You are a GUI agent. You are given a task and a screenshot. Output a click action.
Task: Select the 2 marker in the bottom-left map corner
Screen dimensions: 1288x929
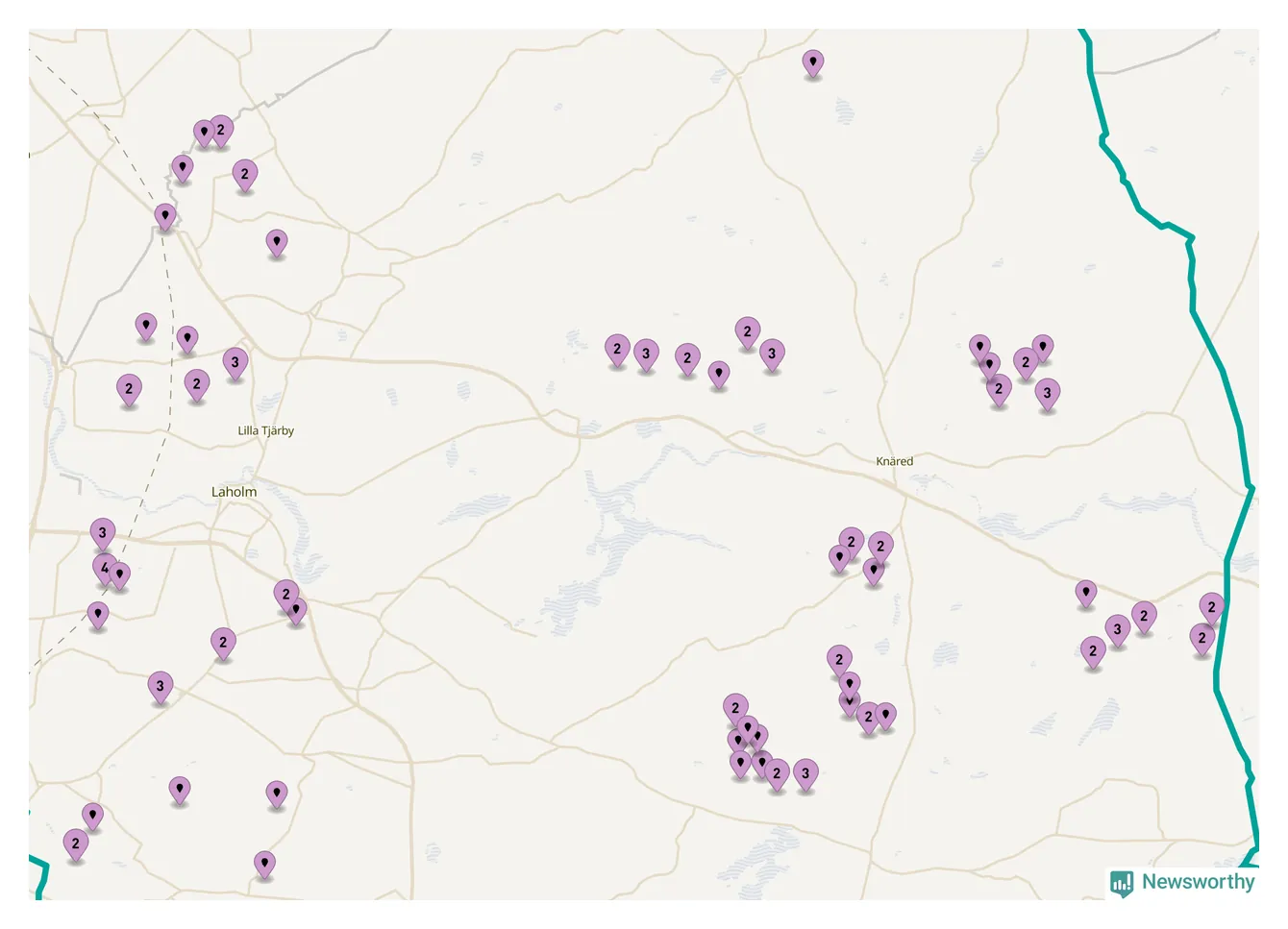(x=76, y=844)
